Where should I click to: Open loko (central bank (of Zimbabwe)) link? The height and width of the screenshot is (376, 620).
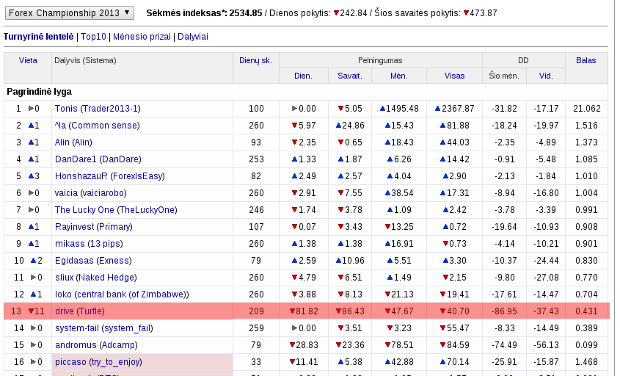click(122, 294)
